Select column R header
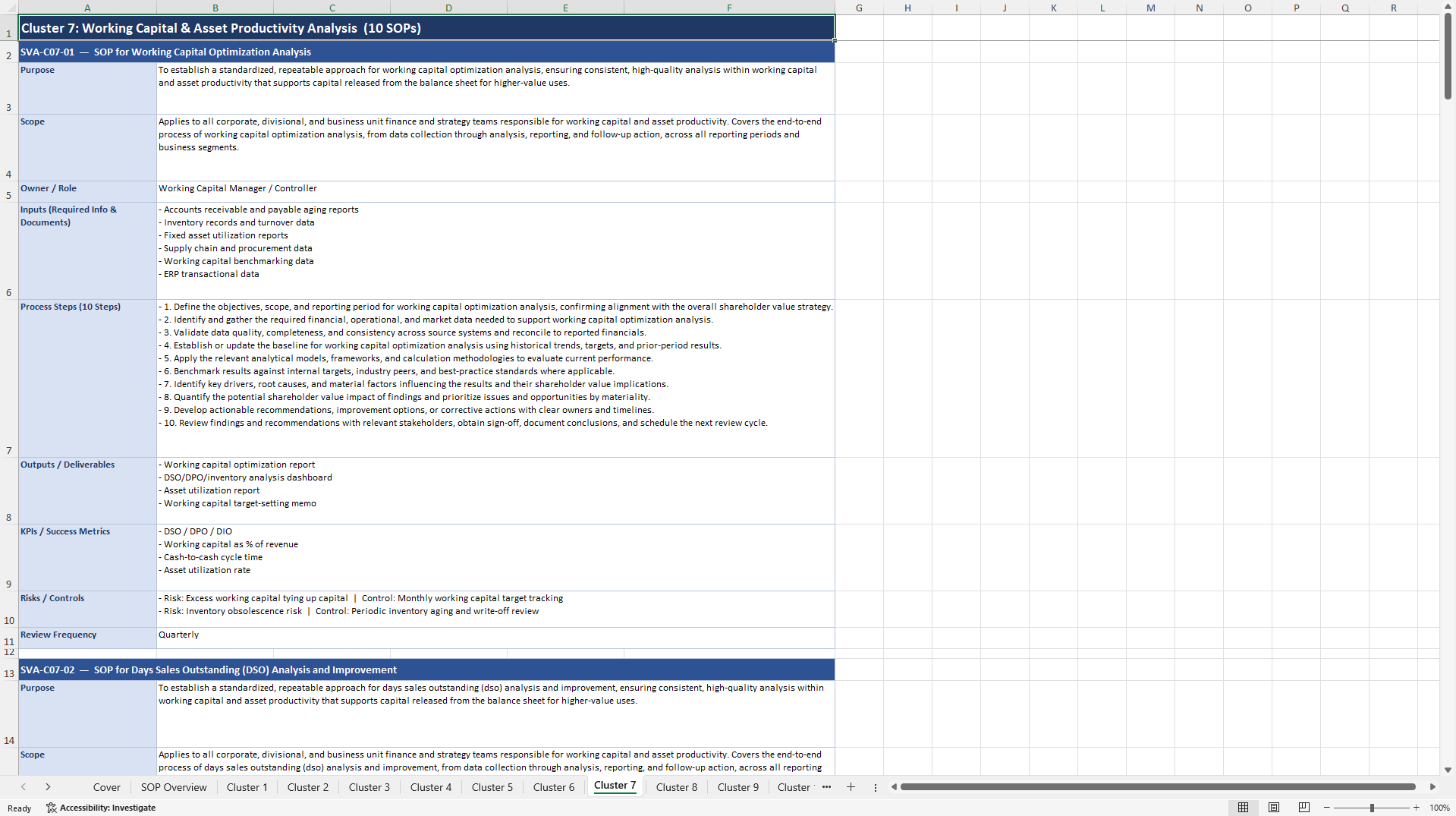 tap(1394, 8)
